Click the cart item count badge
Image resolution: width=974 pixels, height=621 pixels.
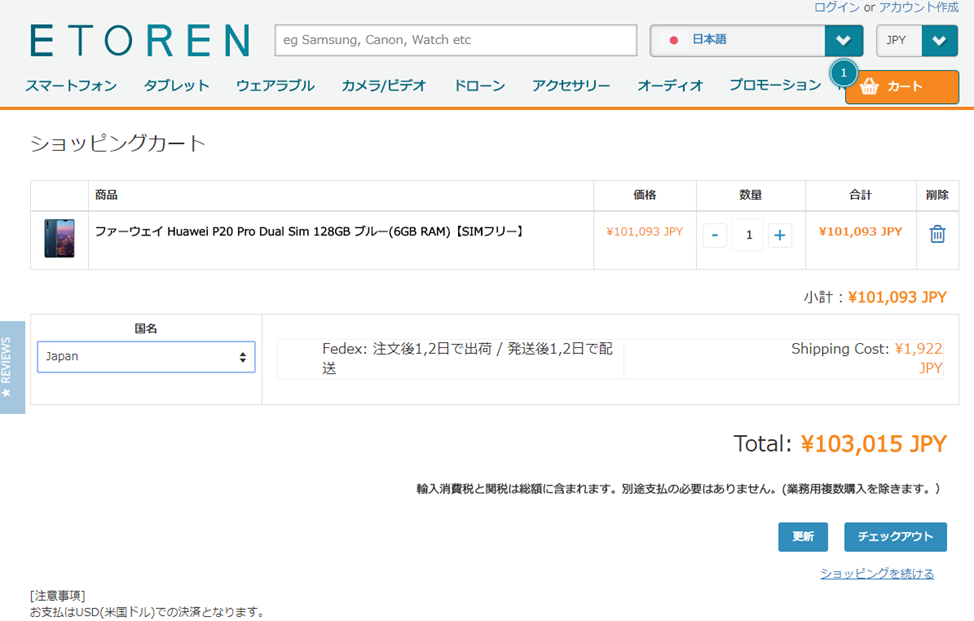[844, 73]
